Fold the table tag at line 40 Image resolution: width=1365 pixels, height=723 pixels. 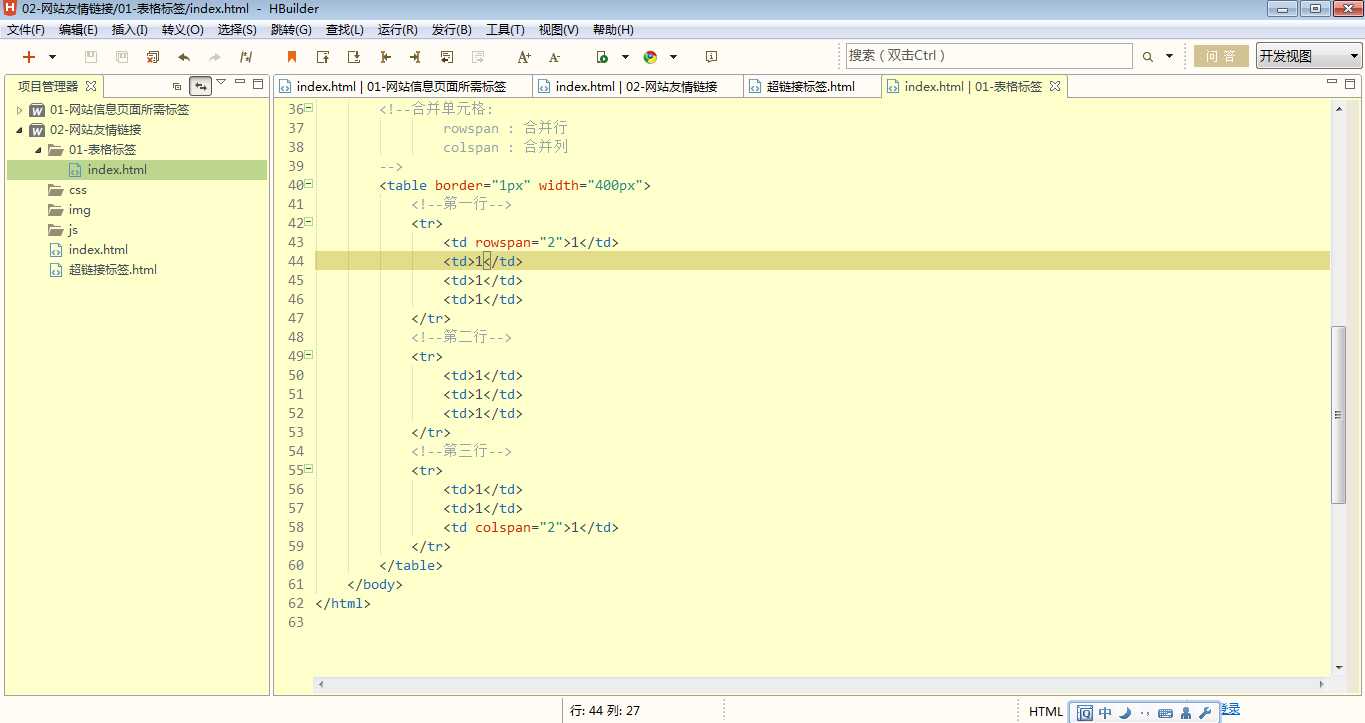(x=309, y=184)
